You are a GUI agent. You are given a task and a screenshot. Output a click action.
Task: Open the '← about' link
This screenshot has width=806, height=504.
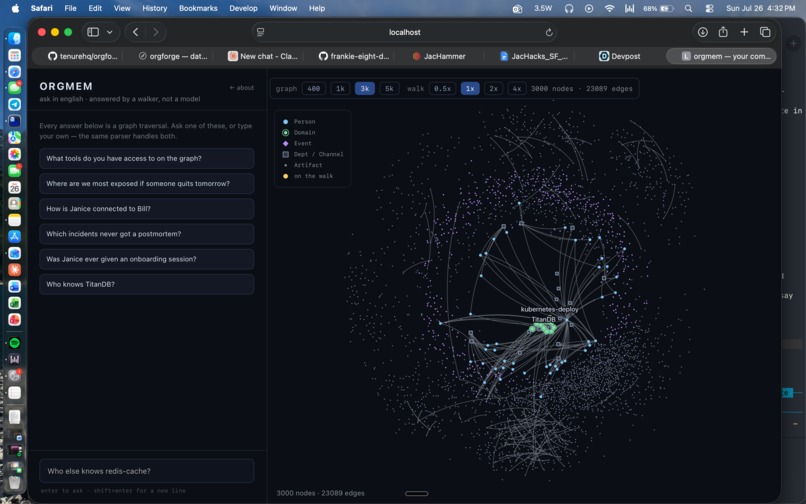click(x=242, y=88)
